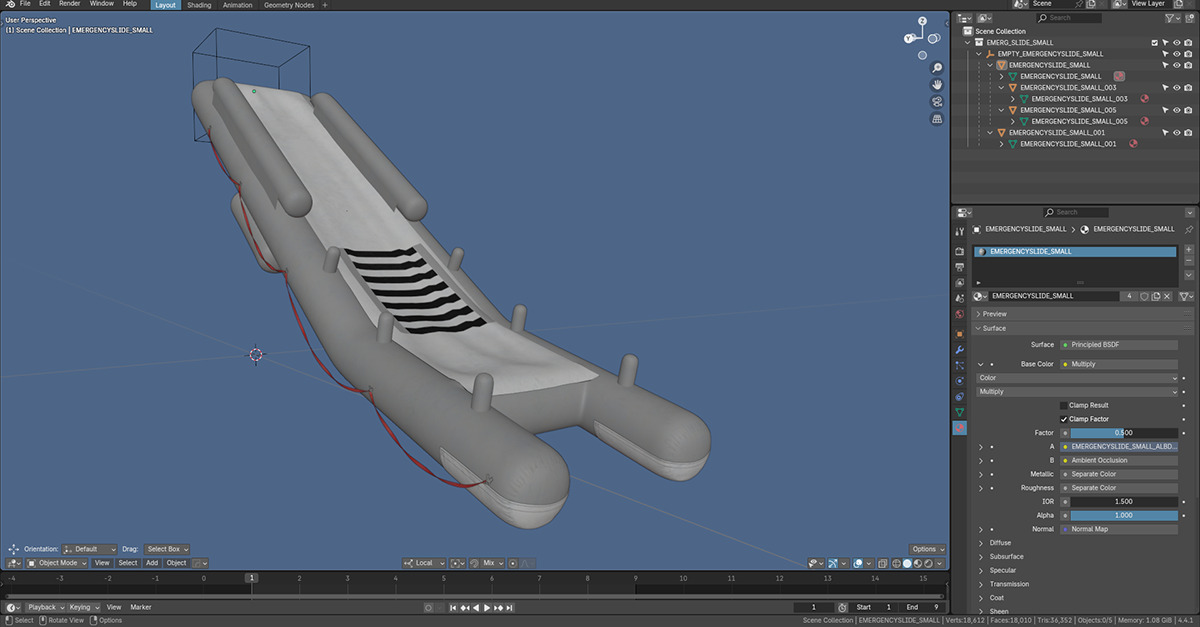Screen dimensions: 1200x627
Task: Click the Principled BSDF surface button
Action: point(1119,344)
